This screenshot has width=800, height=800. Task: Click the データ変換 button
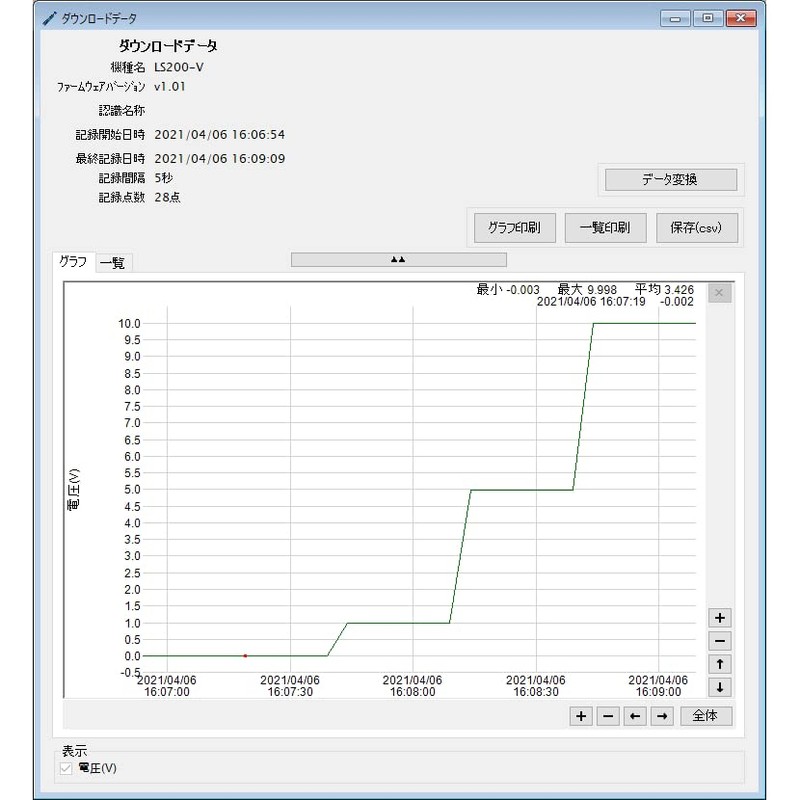point(670,180)
